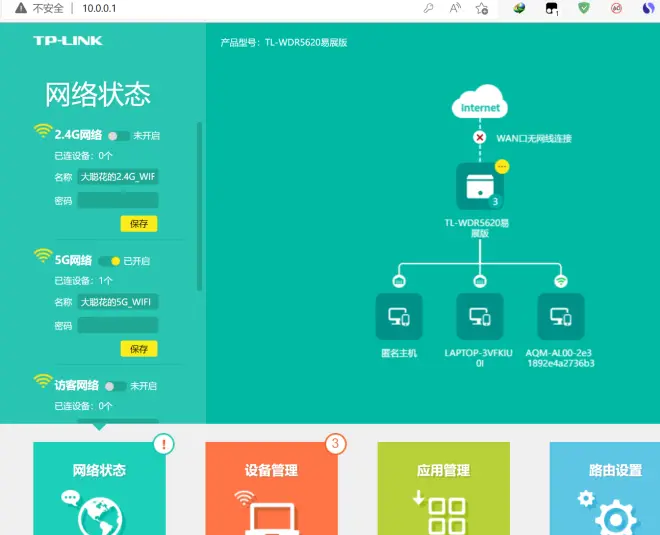Click the Internet cloud icon
The image size is (660, 535).
point(480,101)
